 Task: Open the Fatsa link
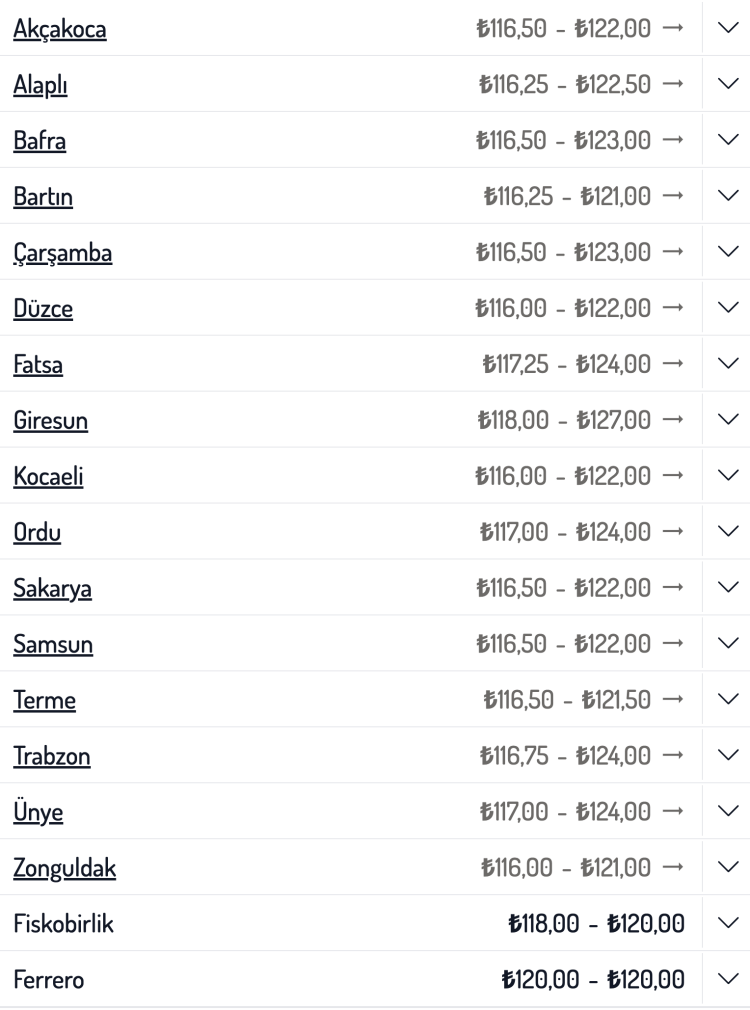[x=38, y=366]
